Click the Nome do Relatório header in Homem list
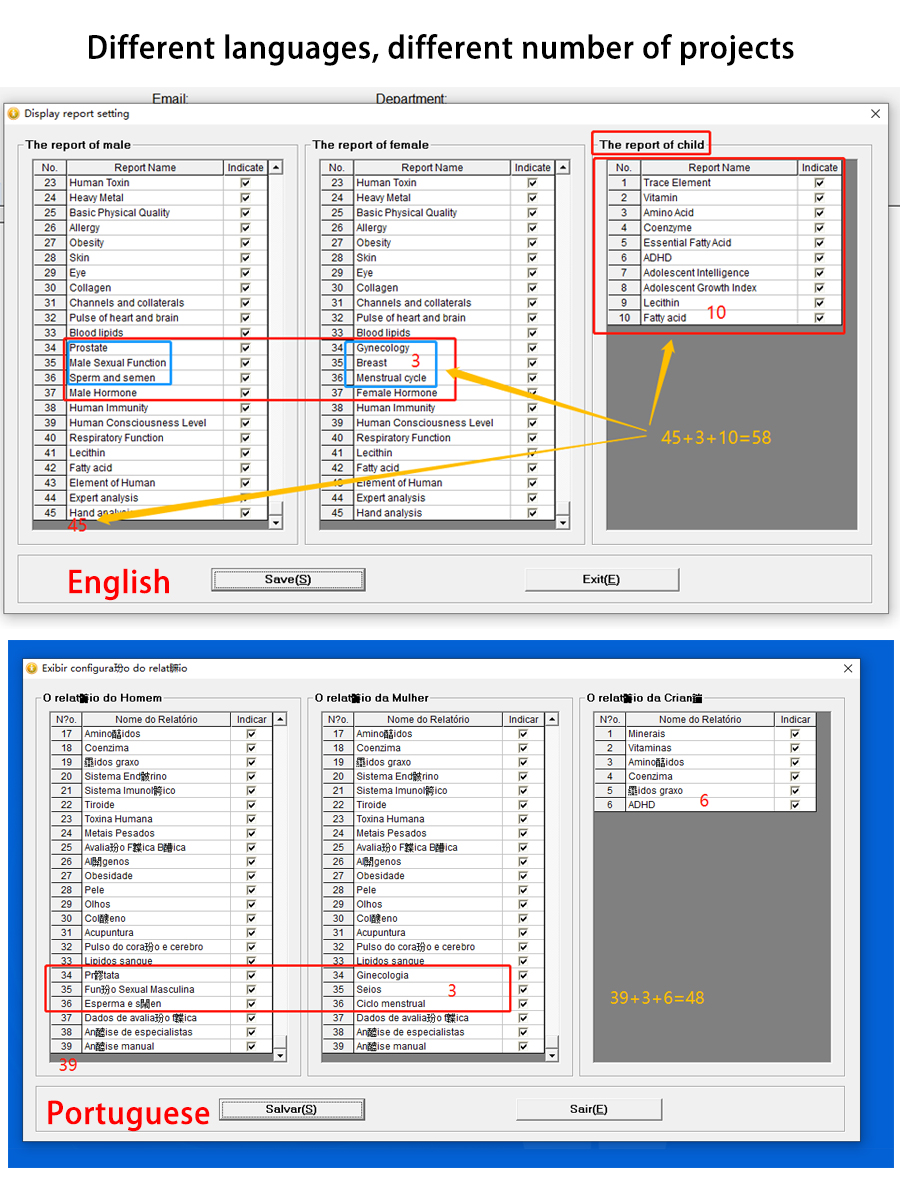The image size is (900, 1200). (x=156, y=719)
